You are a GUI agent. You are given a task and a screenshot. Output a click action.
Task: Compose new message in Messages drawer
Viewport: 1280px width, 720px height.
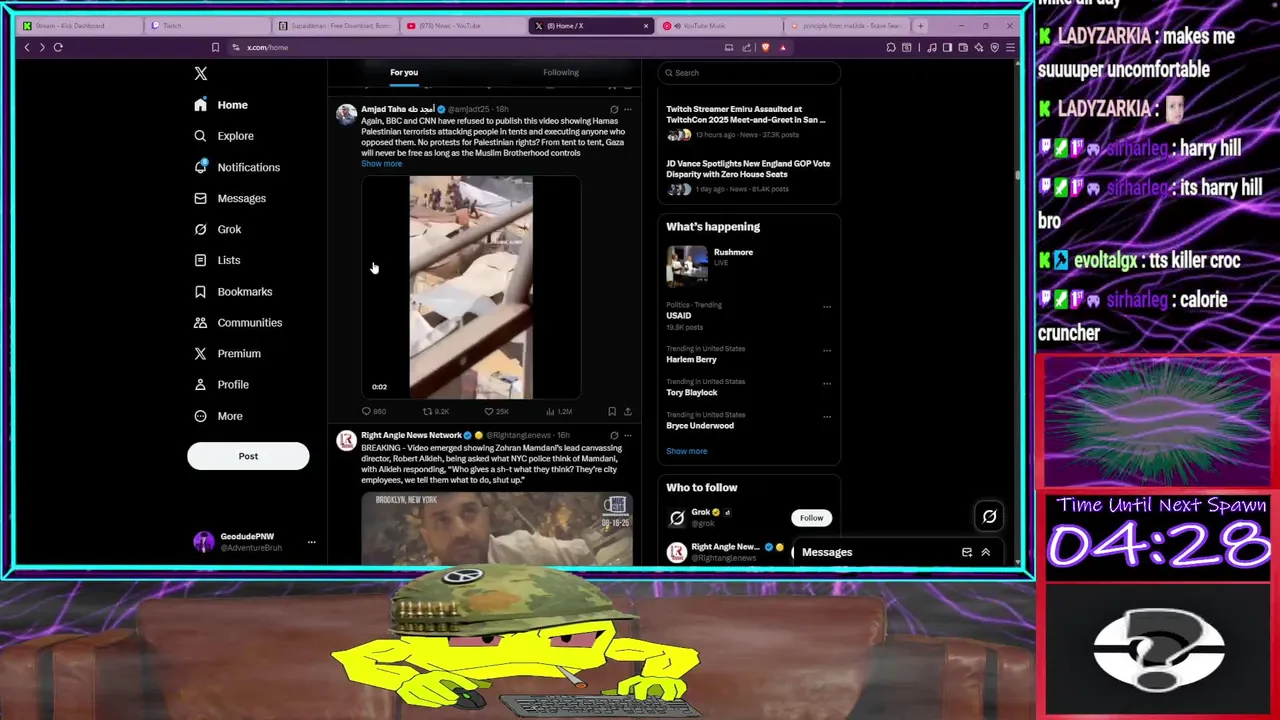point(967,552)
